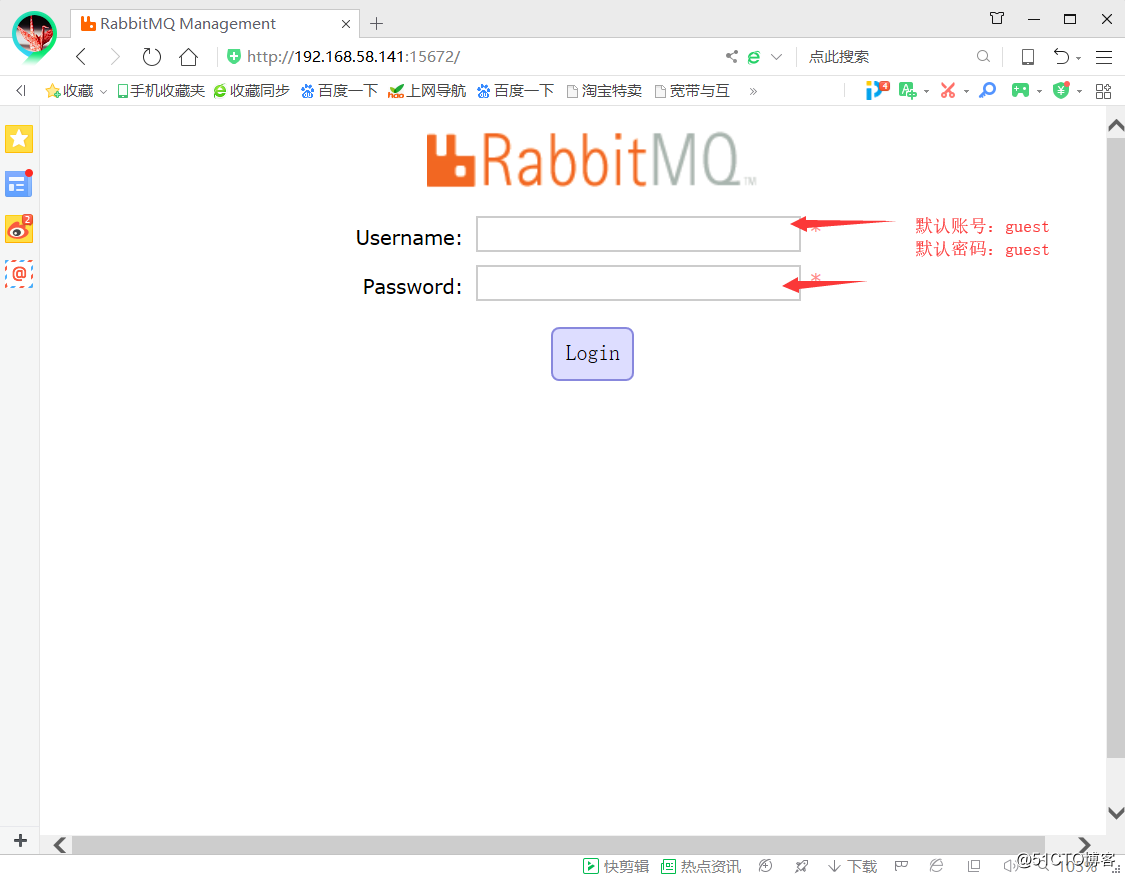This screenshot has height=878, width=1125.
Task: Expand the yen shield dropdown arrow
Action: point(1079,92)
